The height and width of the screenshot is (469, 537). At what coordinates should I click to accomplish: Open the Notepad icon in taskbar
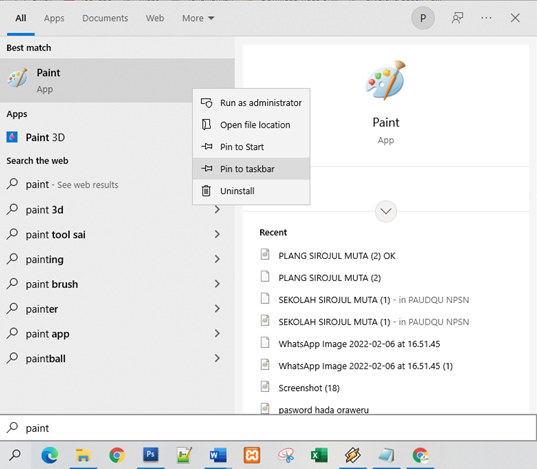[x=387, y=455]
